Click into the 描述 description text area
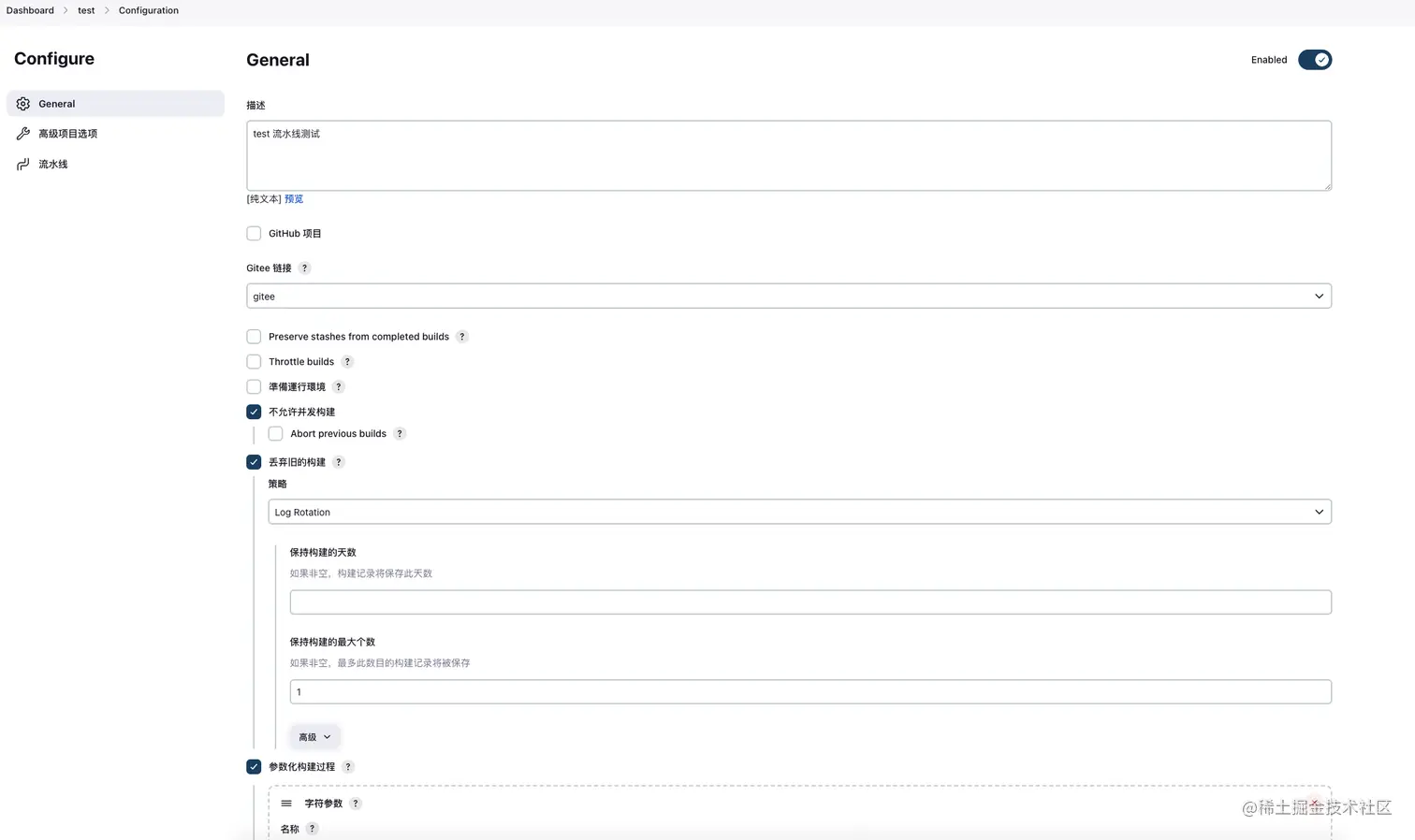The image size is (1415, 840). pyautogui.click(x=789, y=155)
